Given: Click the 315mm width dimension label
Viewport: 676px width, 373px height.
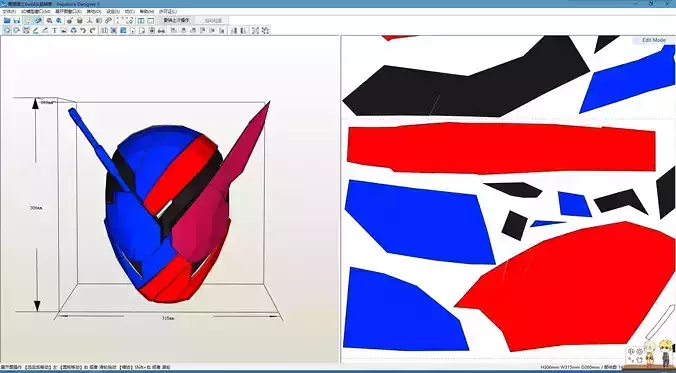Looking at the screenshot, I should click(x=168, y=318).
